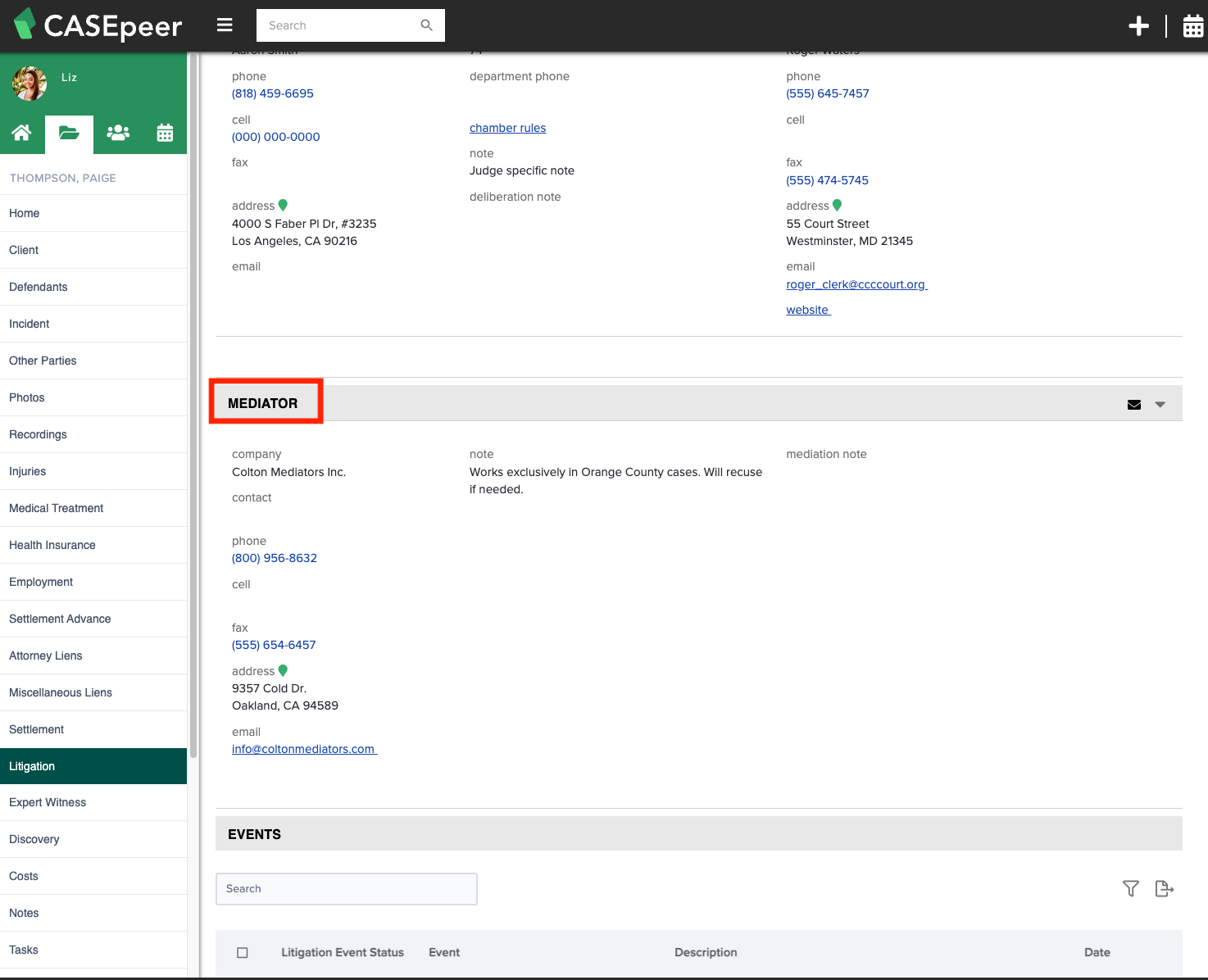Viewport: 1208px width, 980px height.
Task: Click Liz's profile avatar
Action: [30, 84]
